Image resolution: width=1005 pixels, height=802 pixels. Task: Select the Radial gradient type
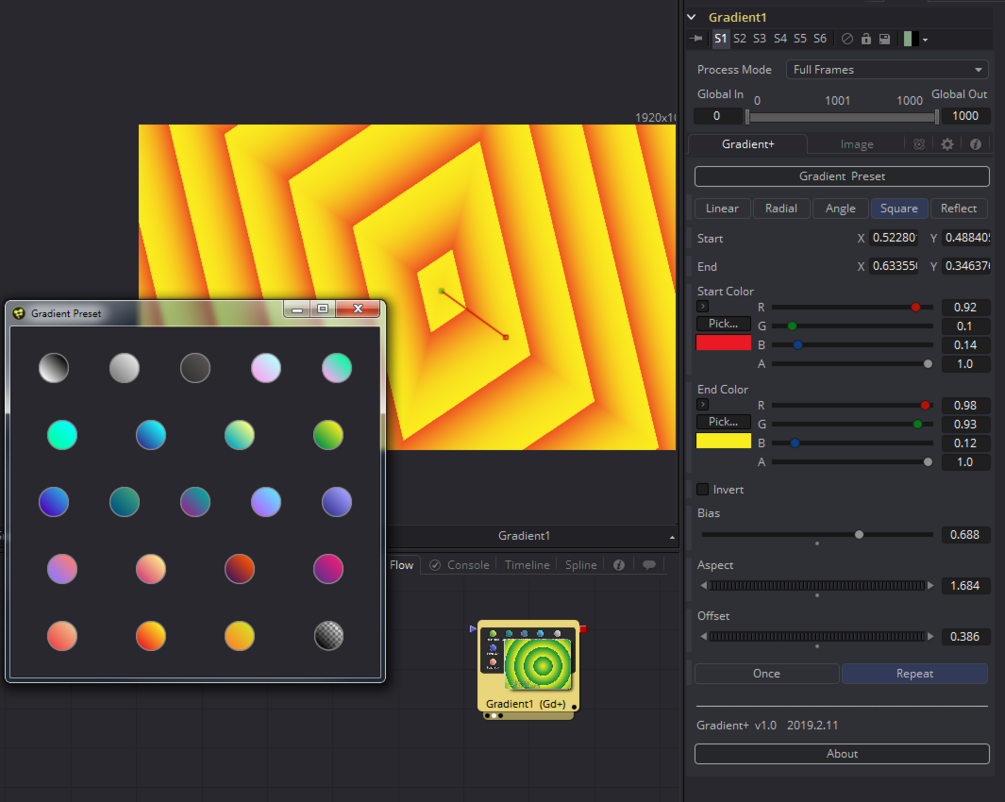781,208
